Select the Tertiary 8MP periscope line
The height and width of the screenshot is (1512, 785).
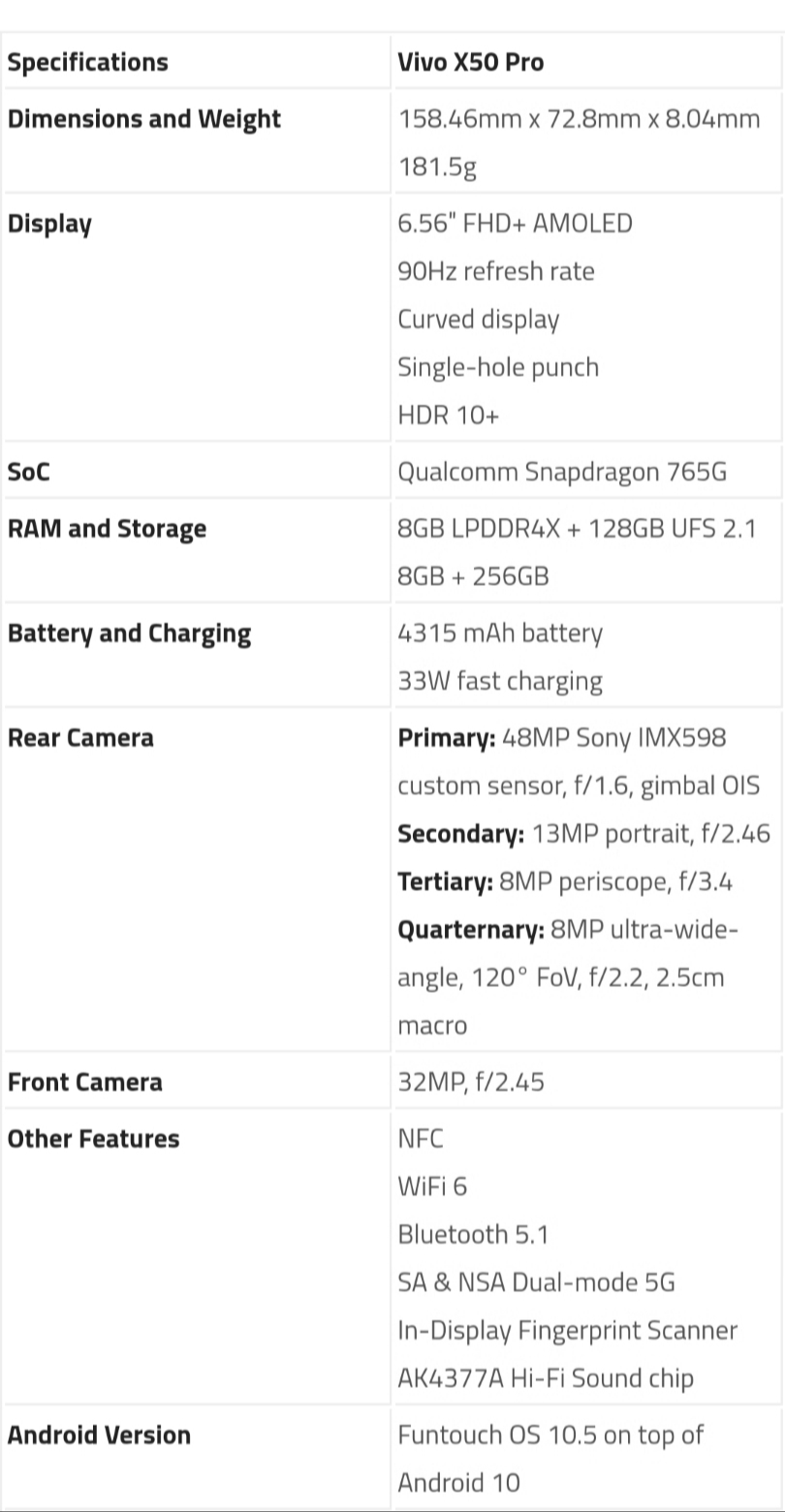[x=565, y=881]
